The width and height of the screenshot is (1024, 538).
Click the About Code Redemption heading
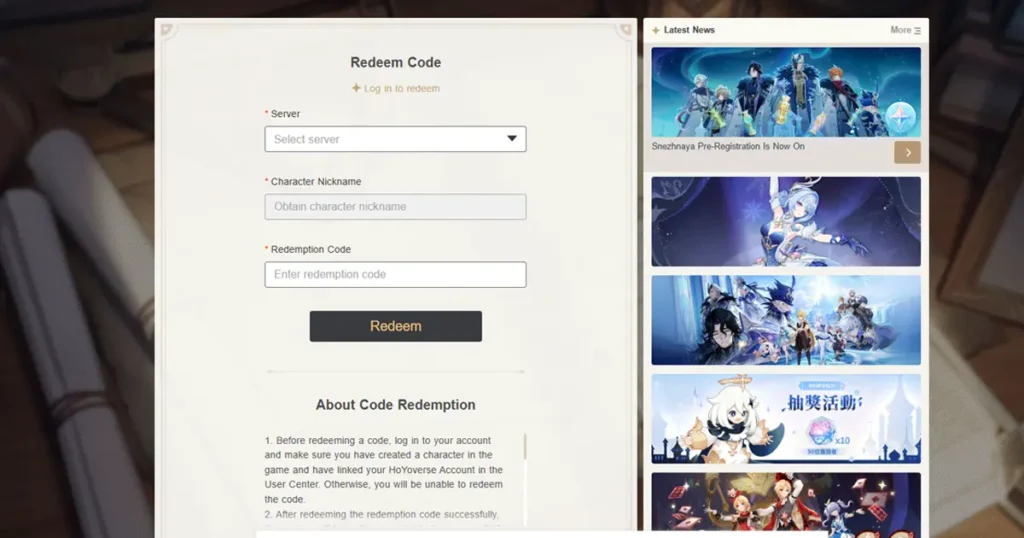click(396, 405)
